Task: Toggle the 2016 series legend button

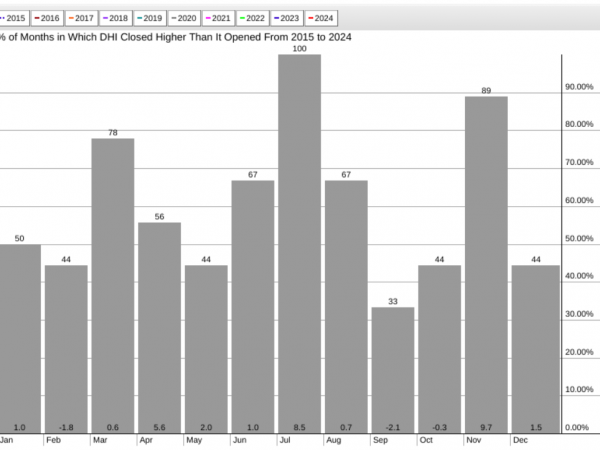Action: tap(47, 18)
